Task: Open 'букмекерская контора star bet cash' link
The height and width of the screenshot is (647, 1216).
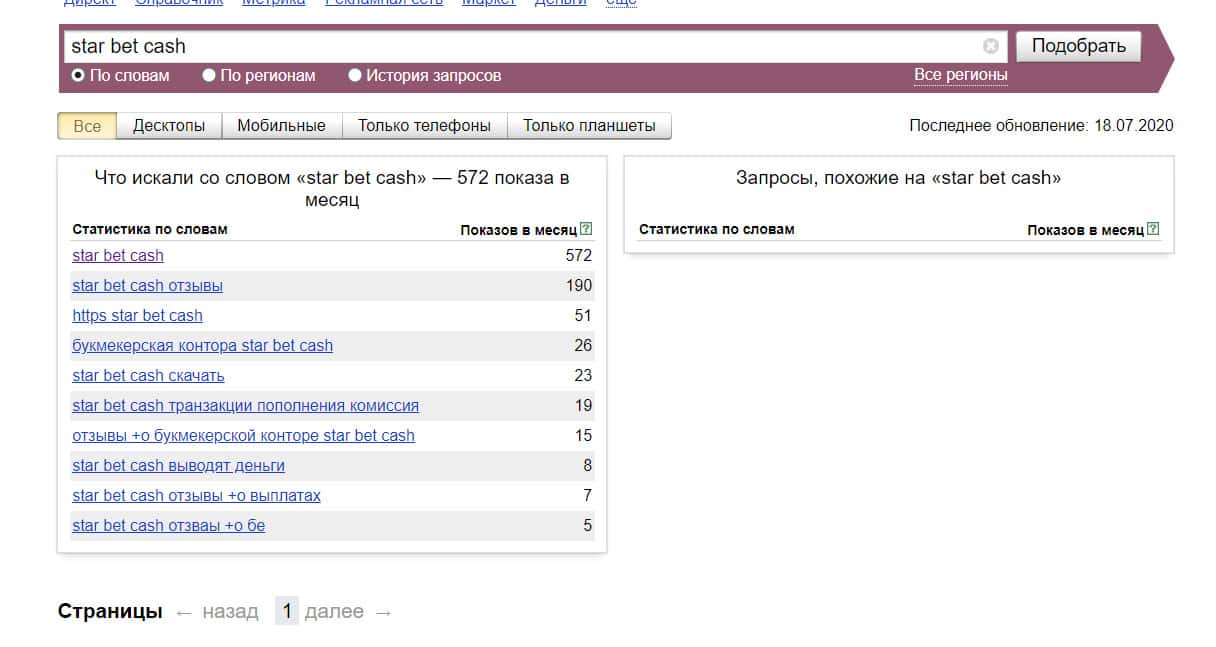Action: pyautogui.click(x=202, y=345)
